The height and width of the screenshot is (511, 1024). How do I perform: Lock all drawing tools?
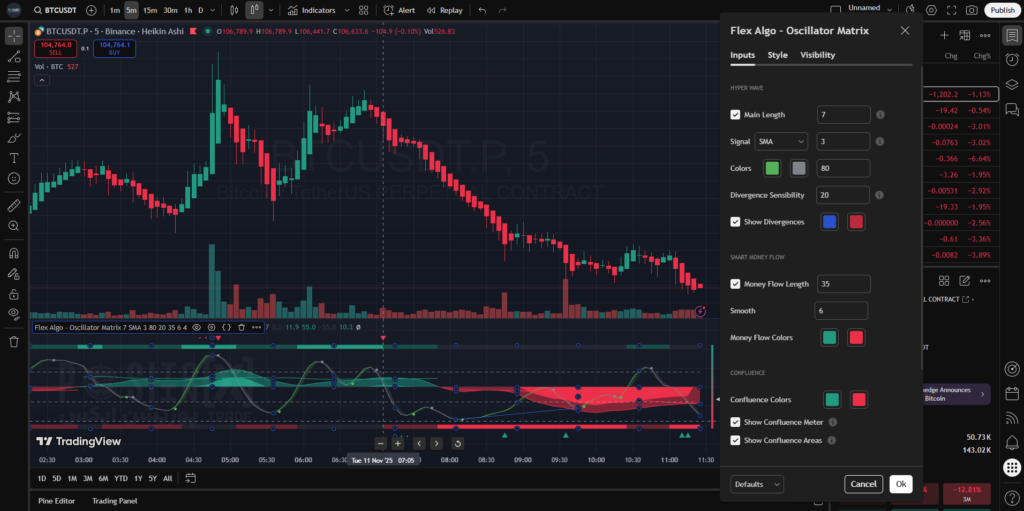14,293
